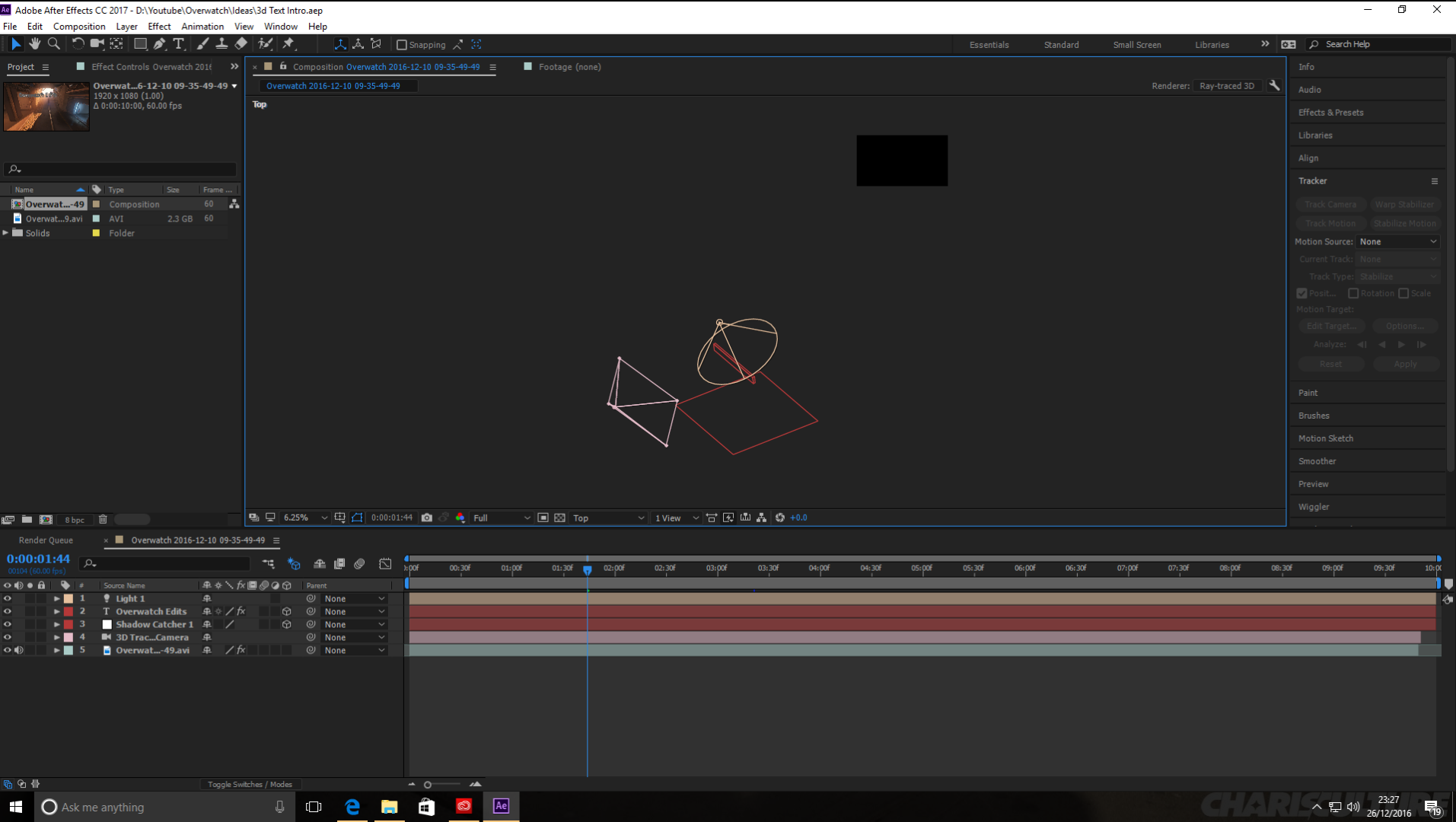
Task: Open the Composition Mini-Flowchart in timeline
Action: [x=269, y=564]
